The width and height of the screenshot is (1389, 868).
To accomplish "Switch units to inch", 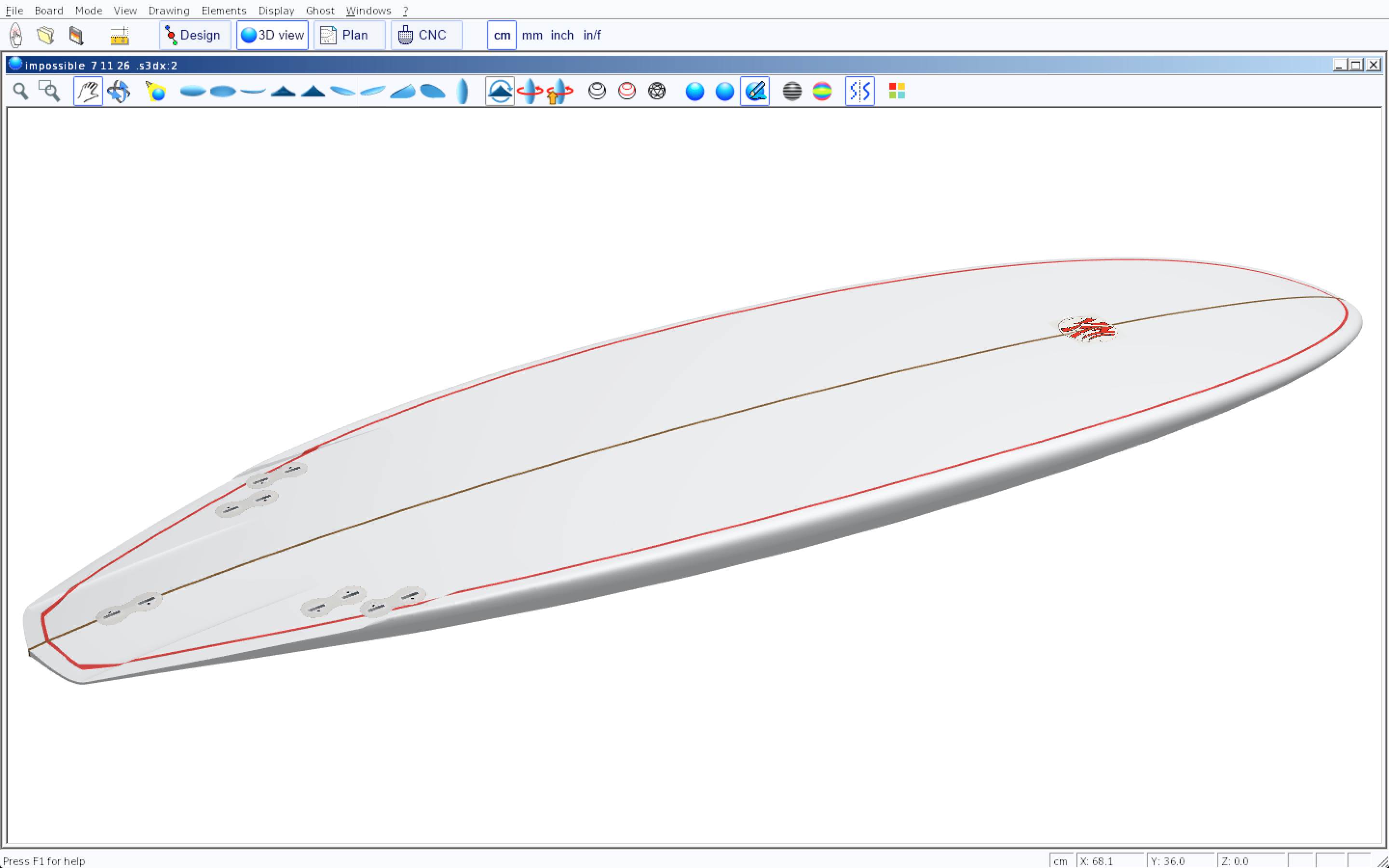I will [x=562, y=36].
